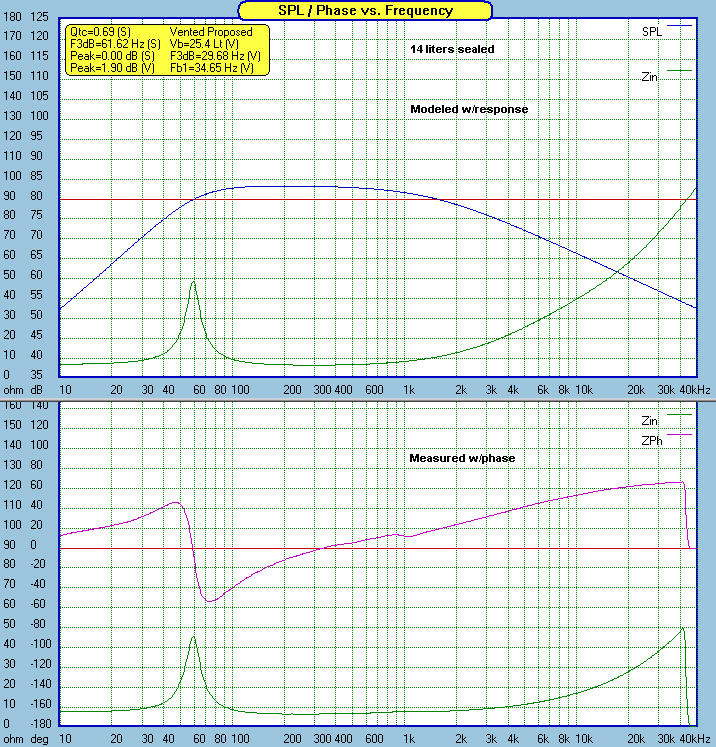Click the green Zin legend line in upper graph

(x=680, y=69)
